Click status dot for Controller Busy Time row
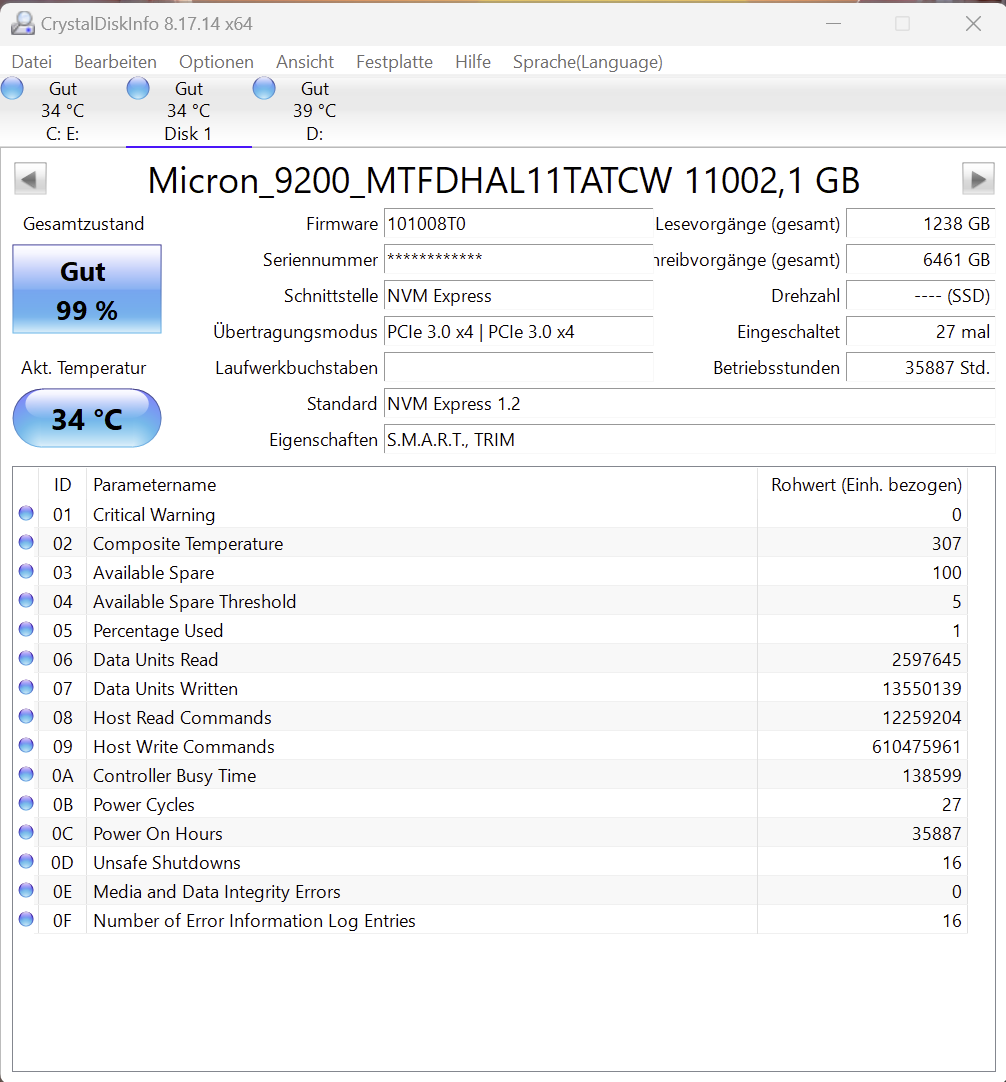The width and height of the screenshot is (1006, 1082). coord(26,774)
